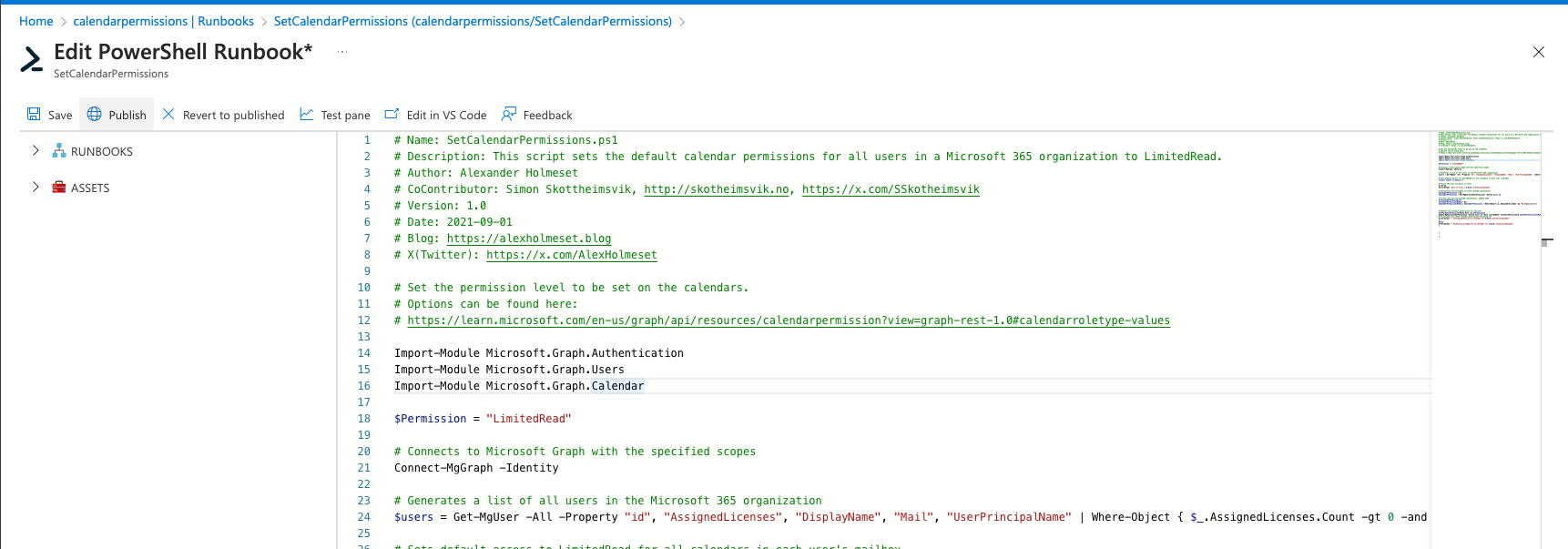1568x549 pixels.
Task: Expand the RUNBOOKS tree node
Action: [x=36, y=151]
